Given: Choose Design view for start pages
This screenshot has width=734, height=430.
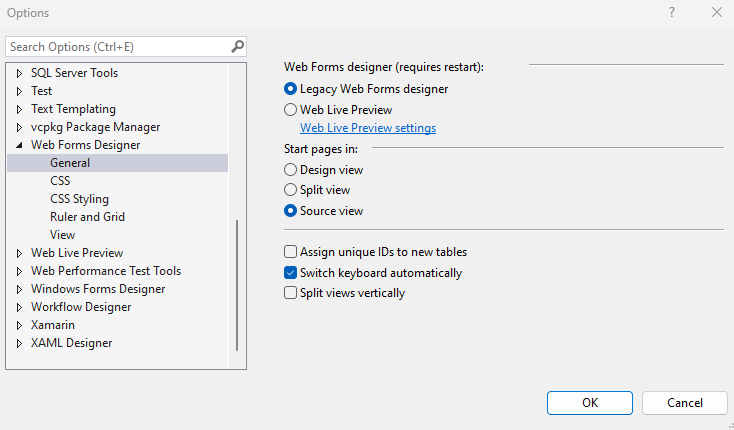Looking at the screenshot, I should [291, 171].
